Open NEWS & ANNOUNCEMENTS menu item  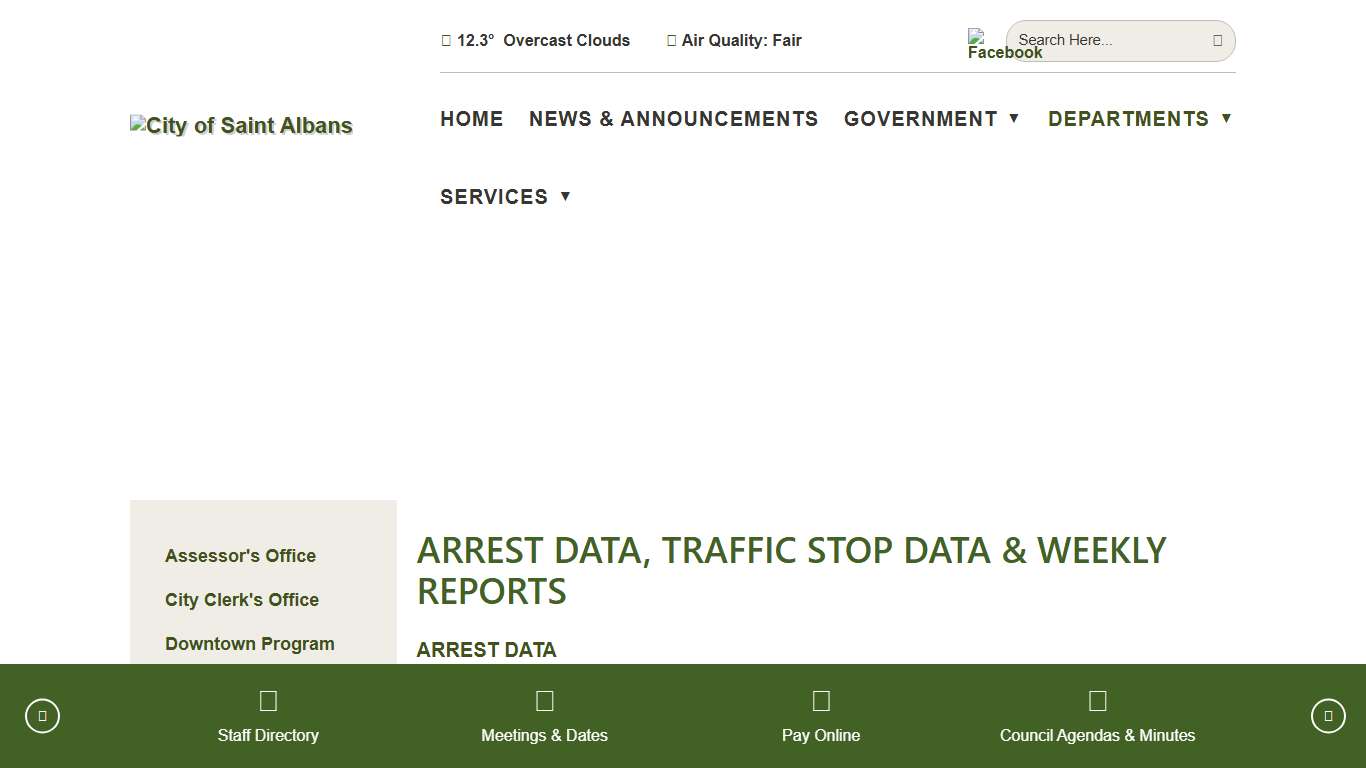673,118
